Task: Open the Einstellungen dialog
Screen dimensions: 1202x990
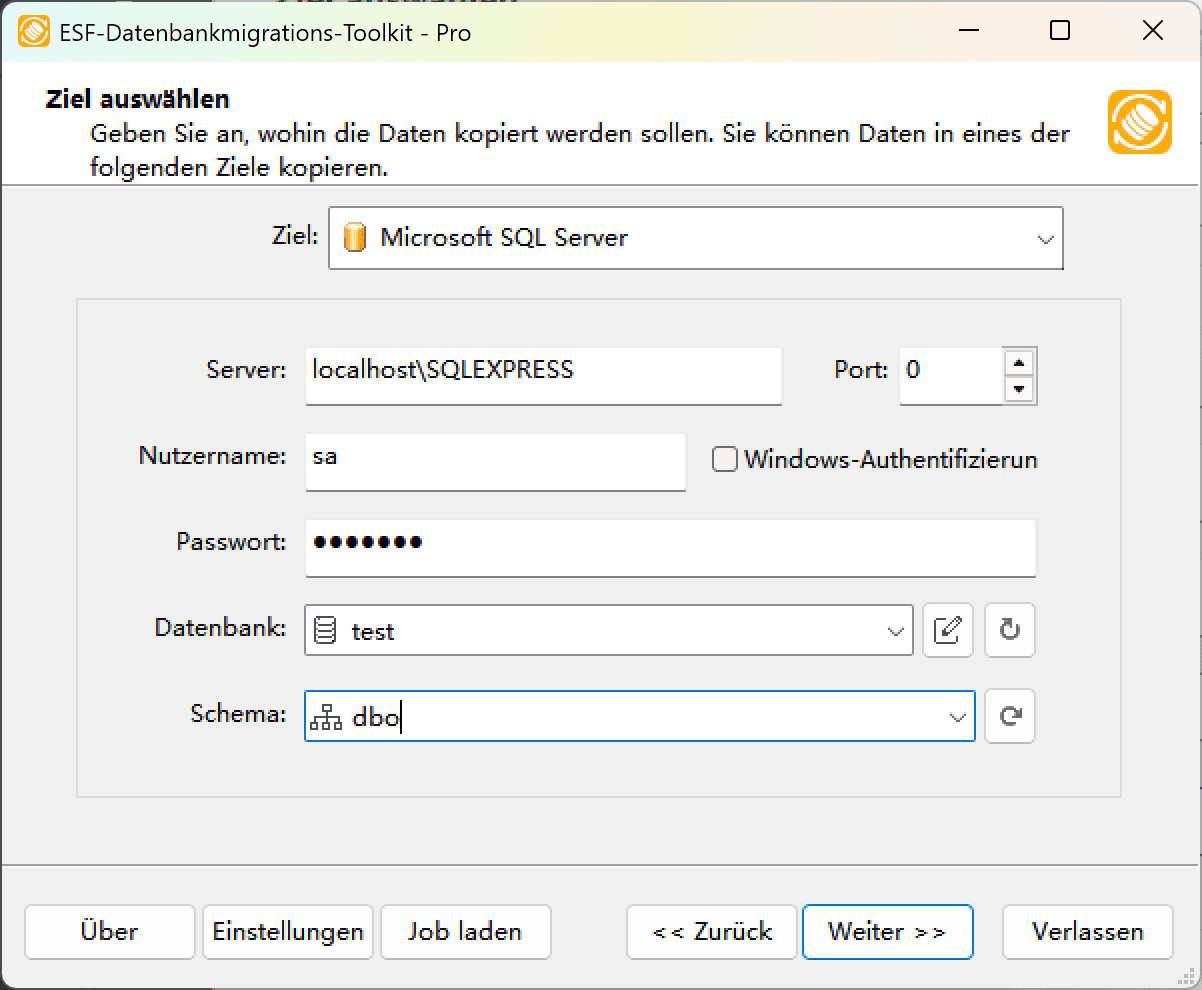Action: tap(287, 931)
